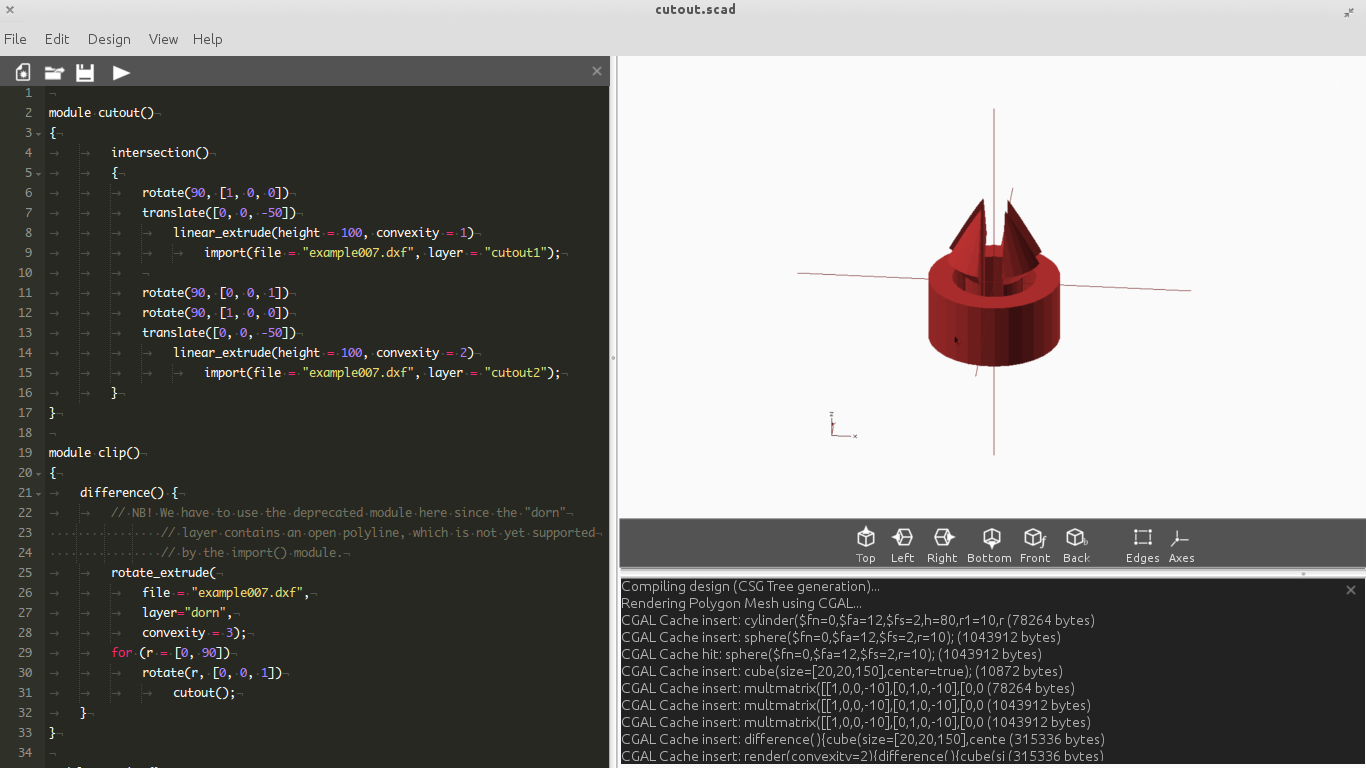Click the 'CGAL Cache insert: cube(size=' console line
Image resolution: width=1366 pixels, height=768 pixels.
[x=842, y=672]
